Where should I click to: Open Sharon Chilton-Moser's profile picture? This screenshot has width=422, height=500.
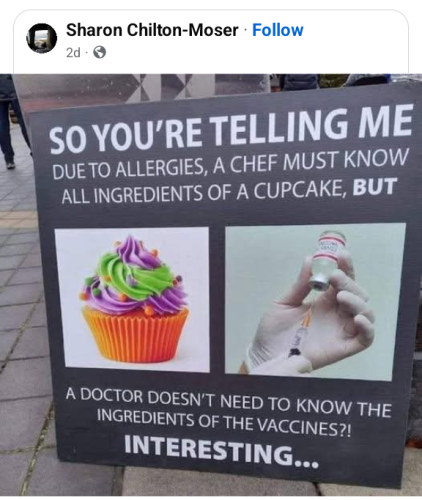pos(42,38)
